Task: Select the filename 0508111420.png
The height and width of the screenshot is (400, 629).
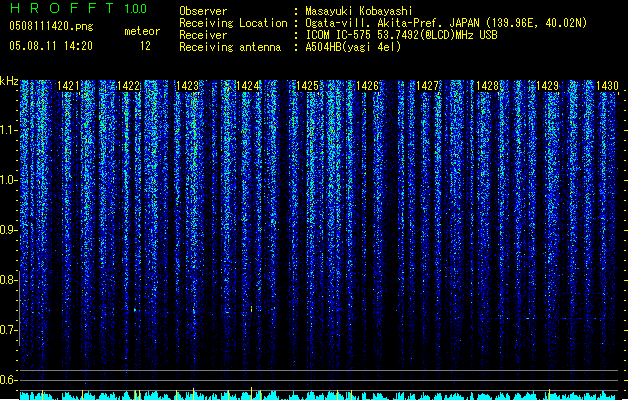Action: coord(51,27)
